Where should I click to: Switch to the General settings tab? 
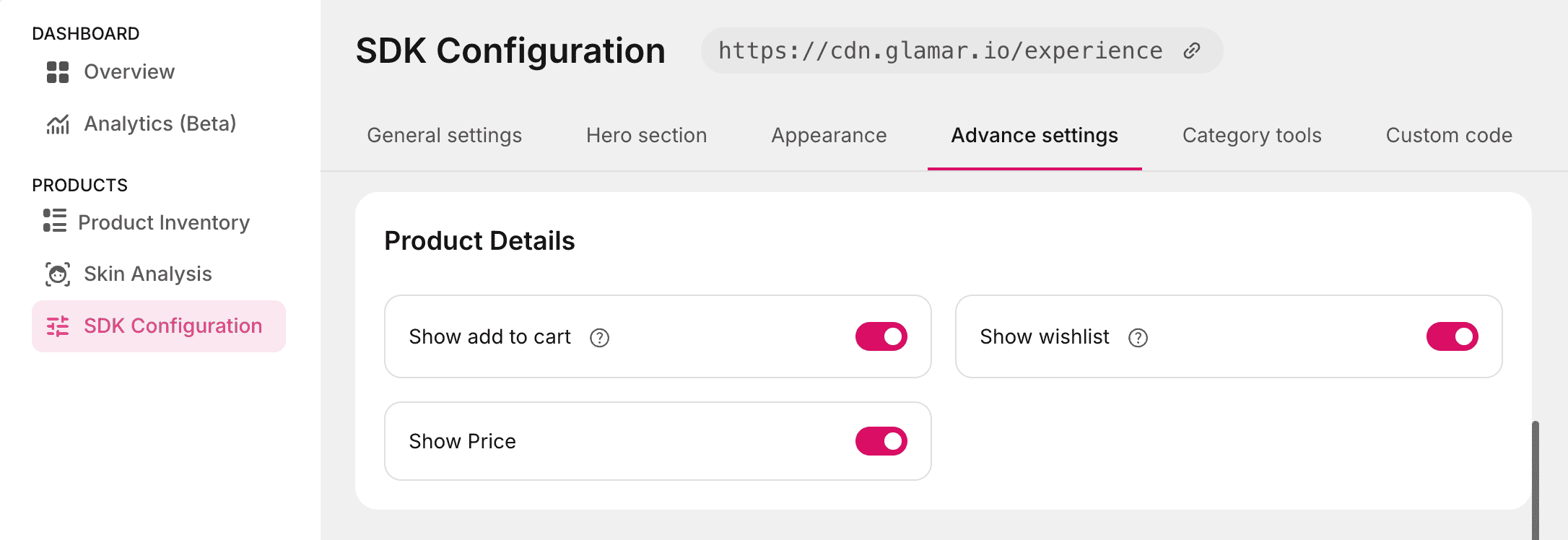444,136
